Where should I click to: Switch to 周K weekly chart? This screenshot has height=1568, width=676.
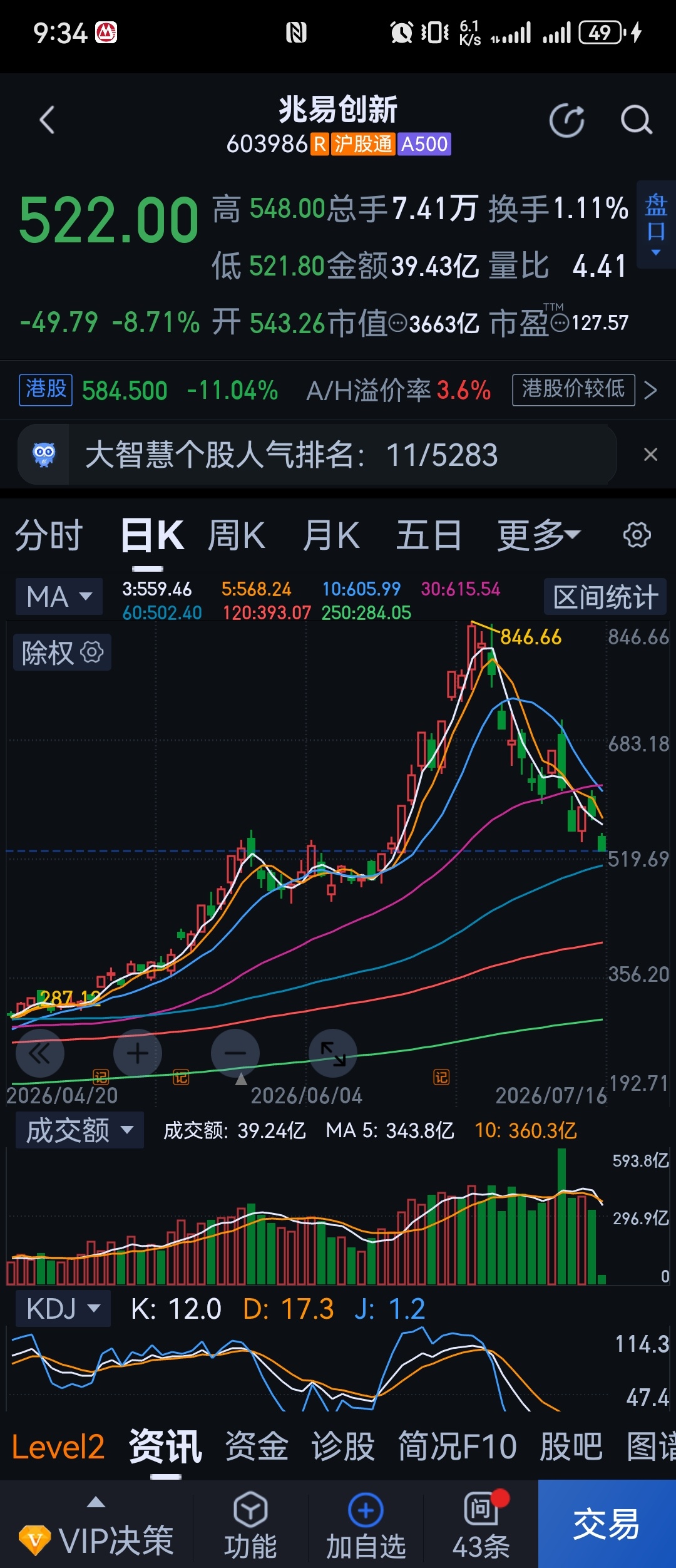(x=237, y=535)
